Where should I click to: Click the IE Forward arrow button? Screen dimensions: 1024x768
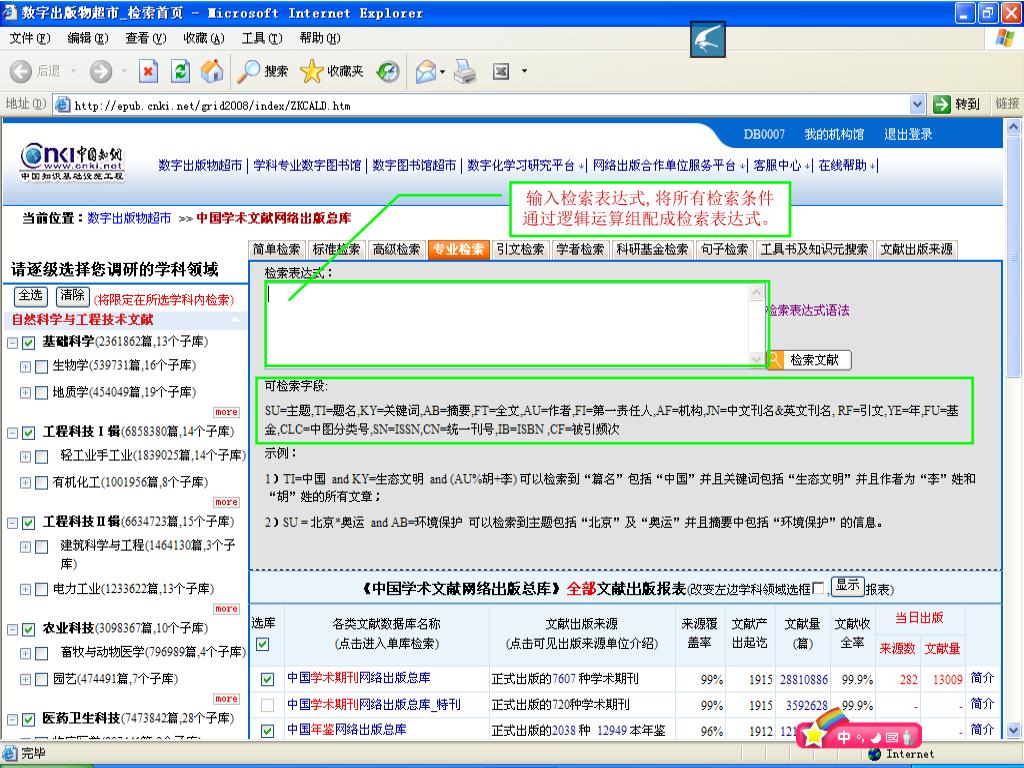[101, 71]
